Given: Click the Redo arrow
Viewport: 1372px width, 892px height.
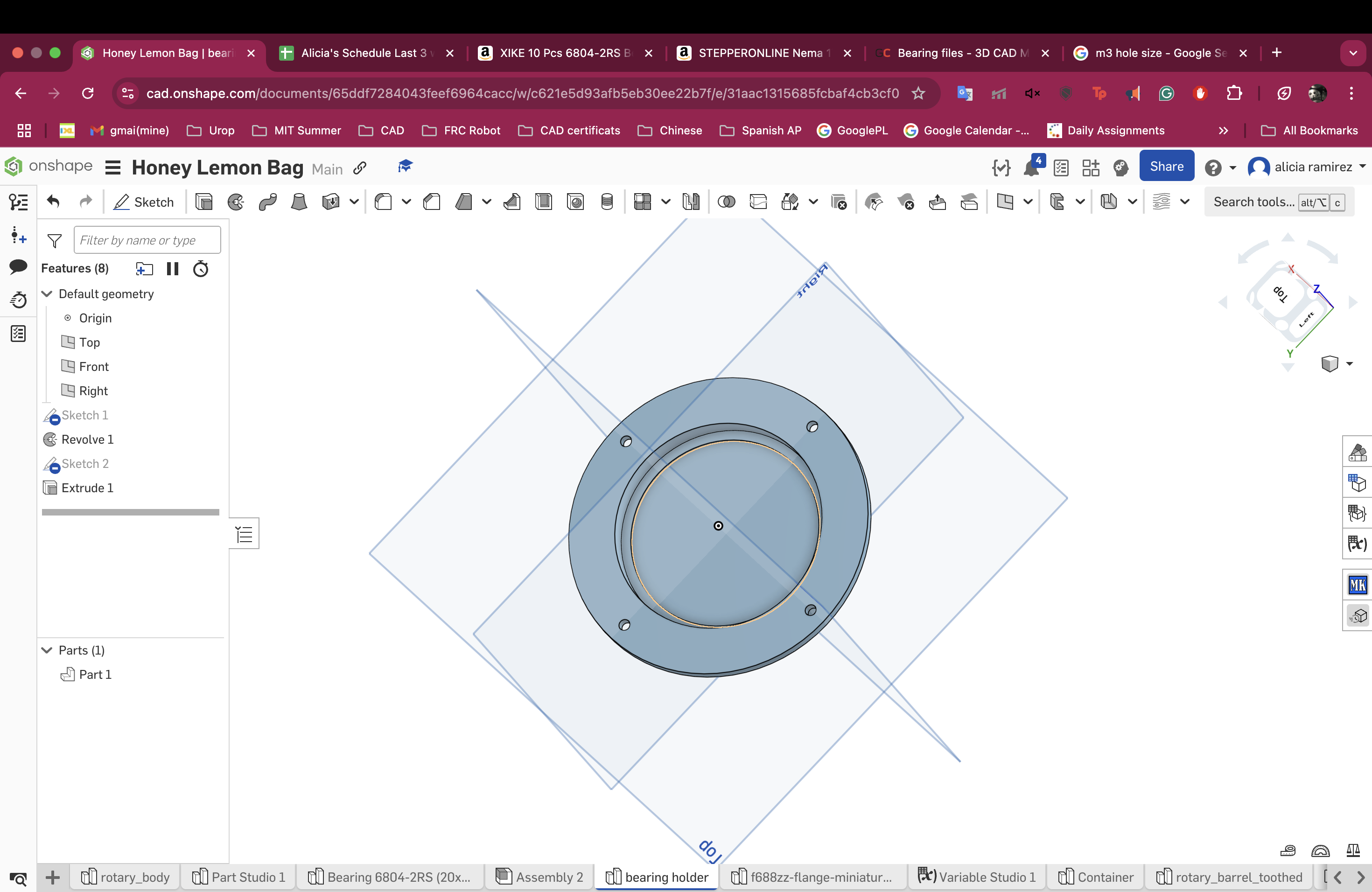Looking at the screenshot, I should click(x=85, y=202).
